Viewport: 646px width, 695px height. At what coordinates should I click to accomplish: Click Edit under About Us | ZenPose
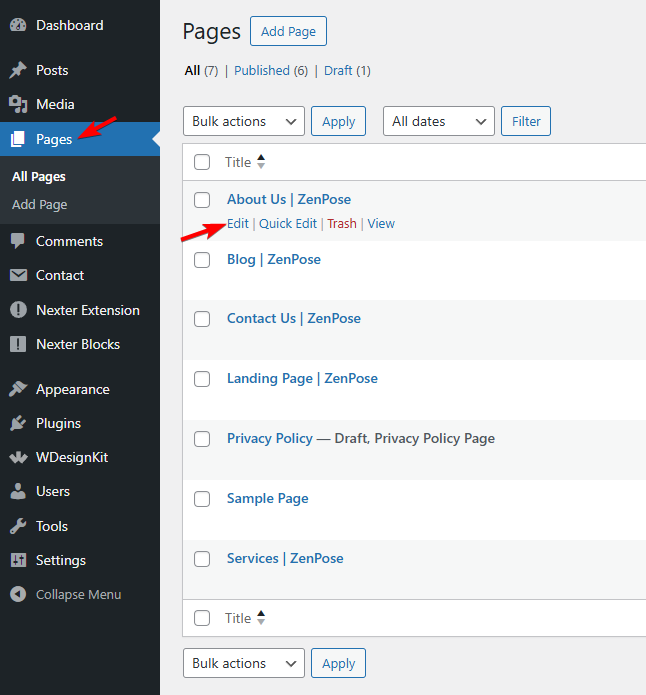238,223
